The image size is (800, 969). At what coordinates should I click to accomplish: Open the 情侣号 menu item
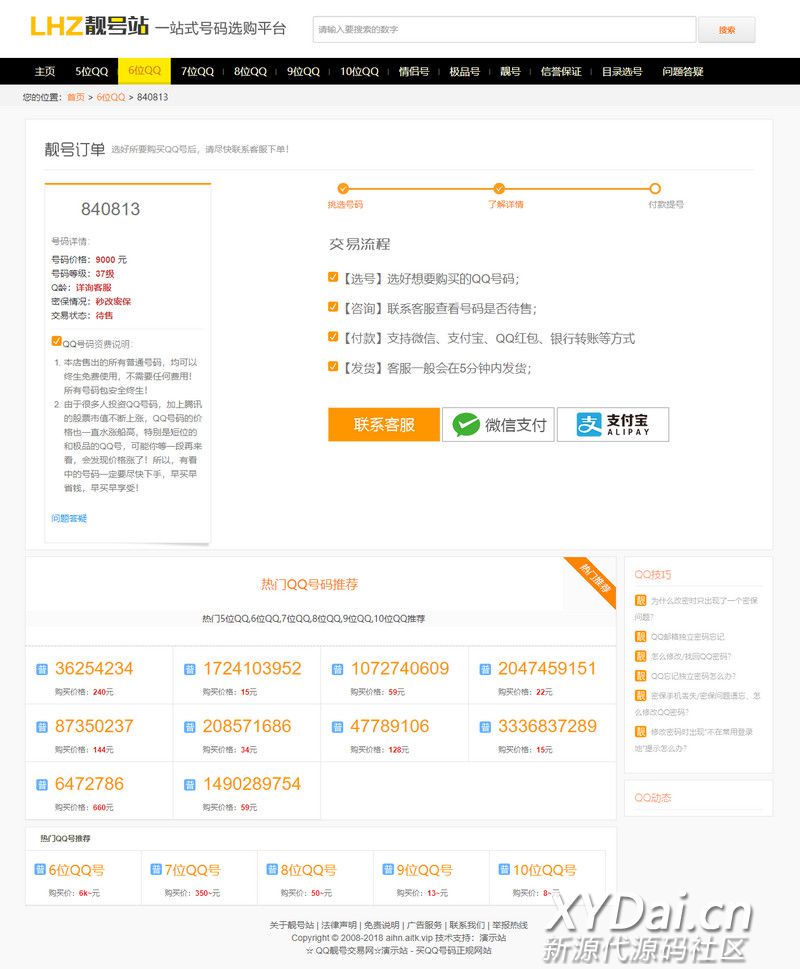pyautogui.click(x=413, y=72)
